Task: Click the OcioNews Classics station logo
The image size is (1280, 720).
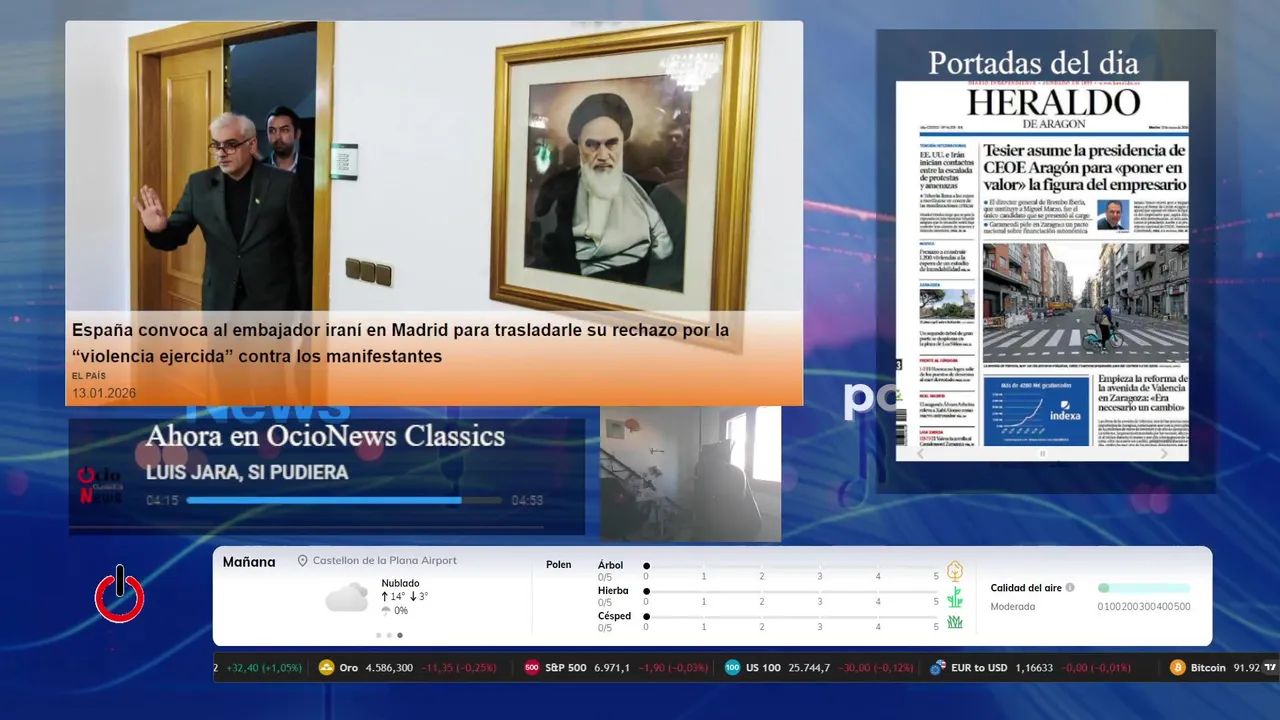Action: [x=100, y=485]
